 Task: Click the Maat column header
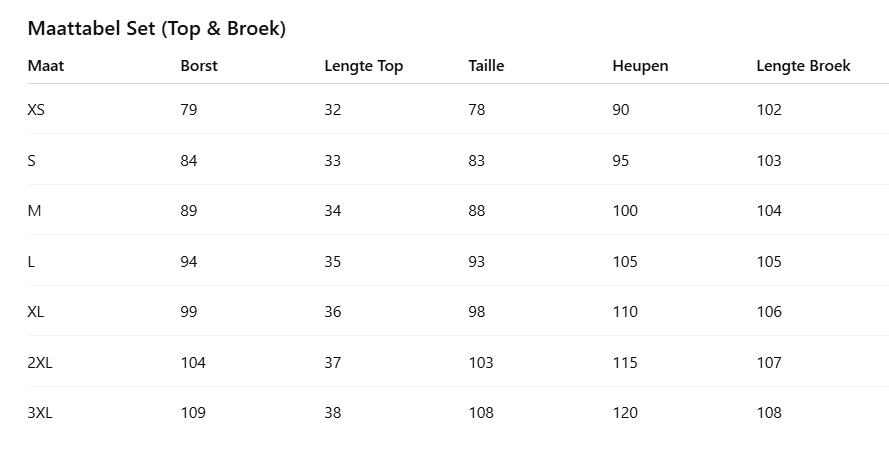pyautogui.click(x=46, y=66)
